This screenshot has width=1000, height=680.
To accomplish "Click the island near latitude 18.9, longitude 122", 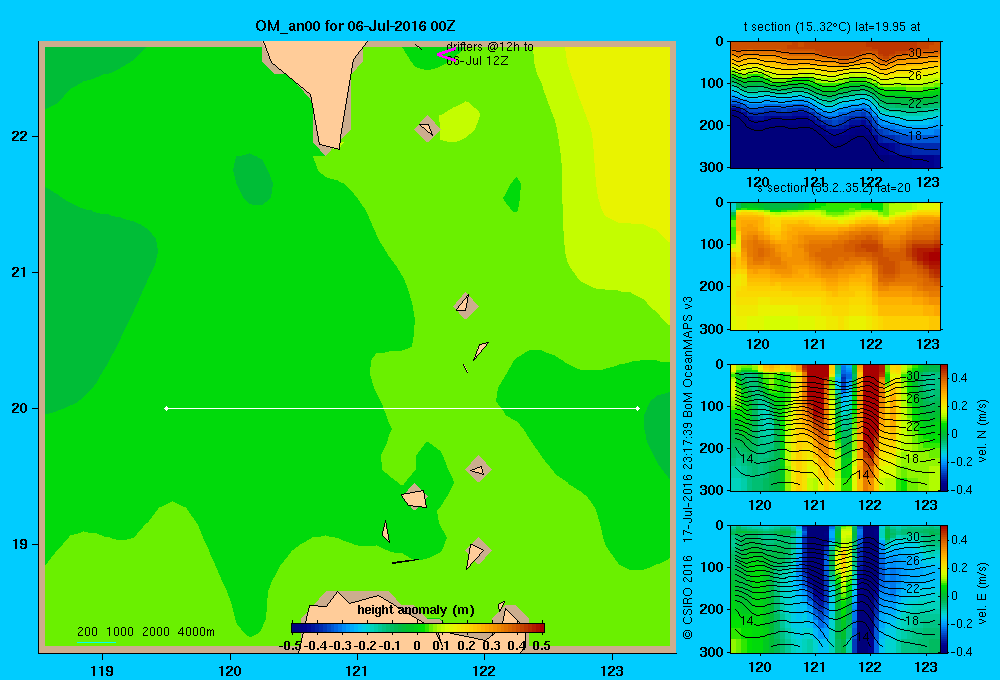I will (477, 553).
